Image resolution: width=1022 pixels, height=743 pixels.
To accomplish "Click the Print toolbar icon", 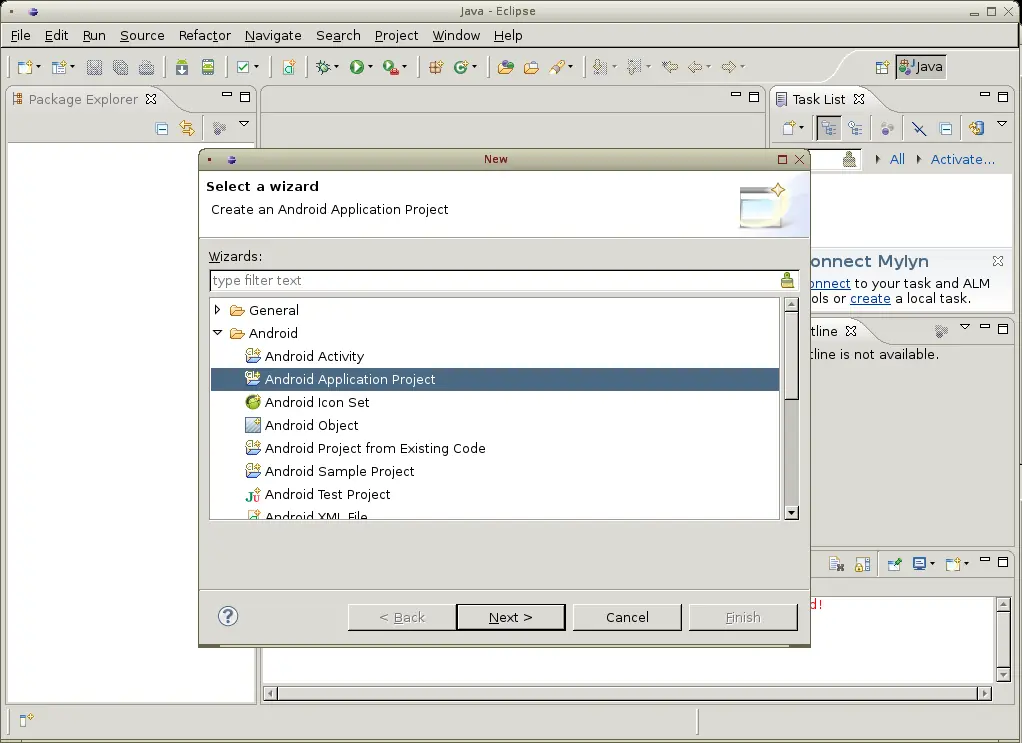I will [147, 67].
